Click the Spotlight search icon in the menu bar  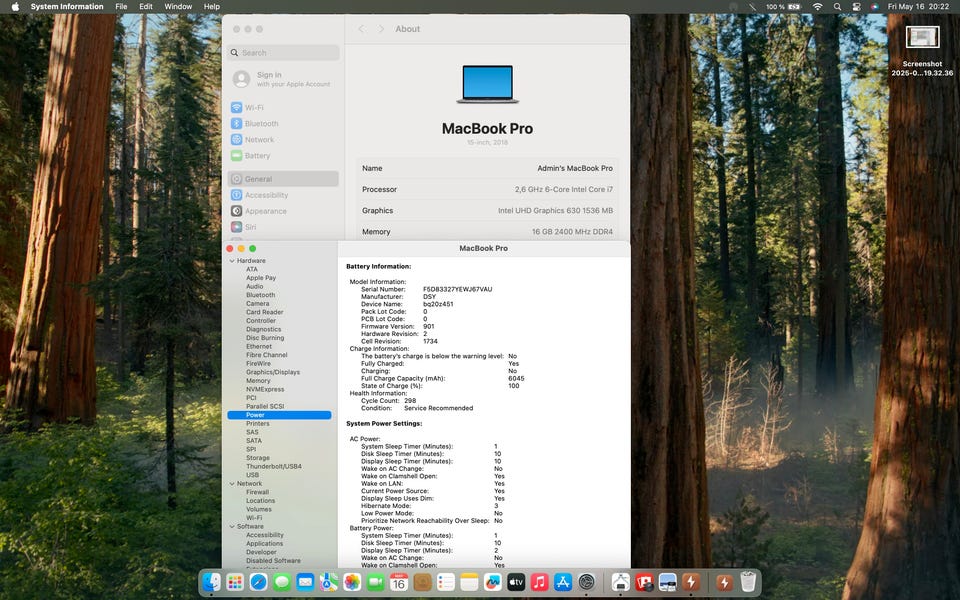pyautogui.click(x=837, y=7)
